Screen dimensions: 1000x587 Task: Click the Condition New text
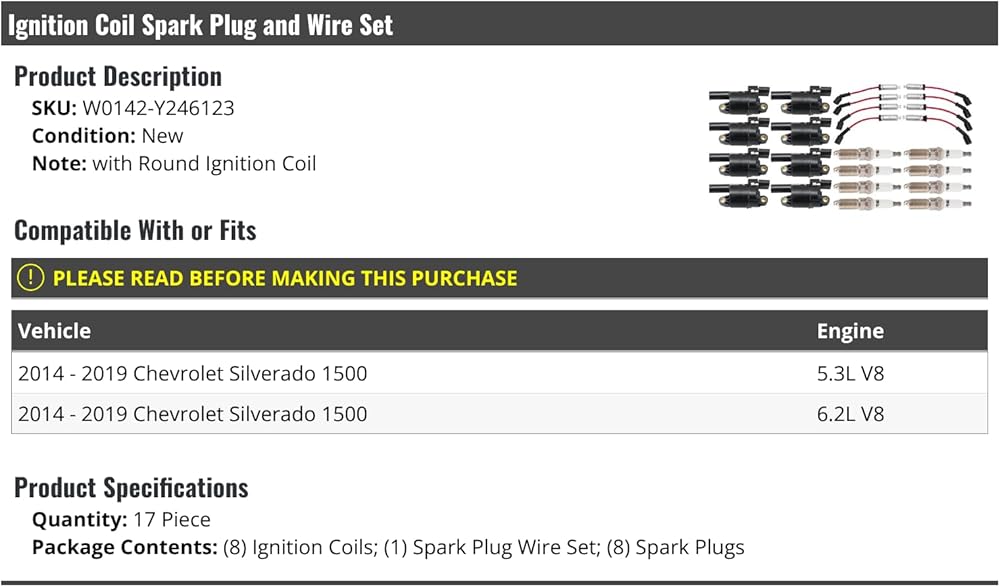[107, 136]
